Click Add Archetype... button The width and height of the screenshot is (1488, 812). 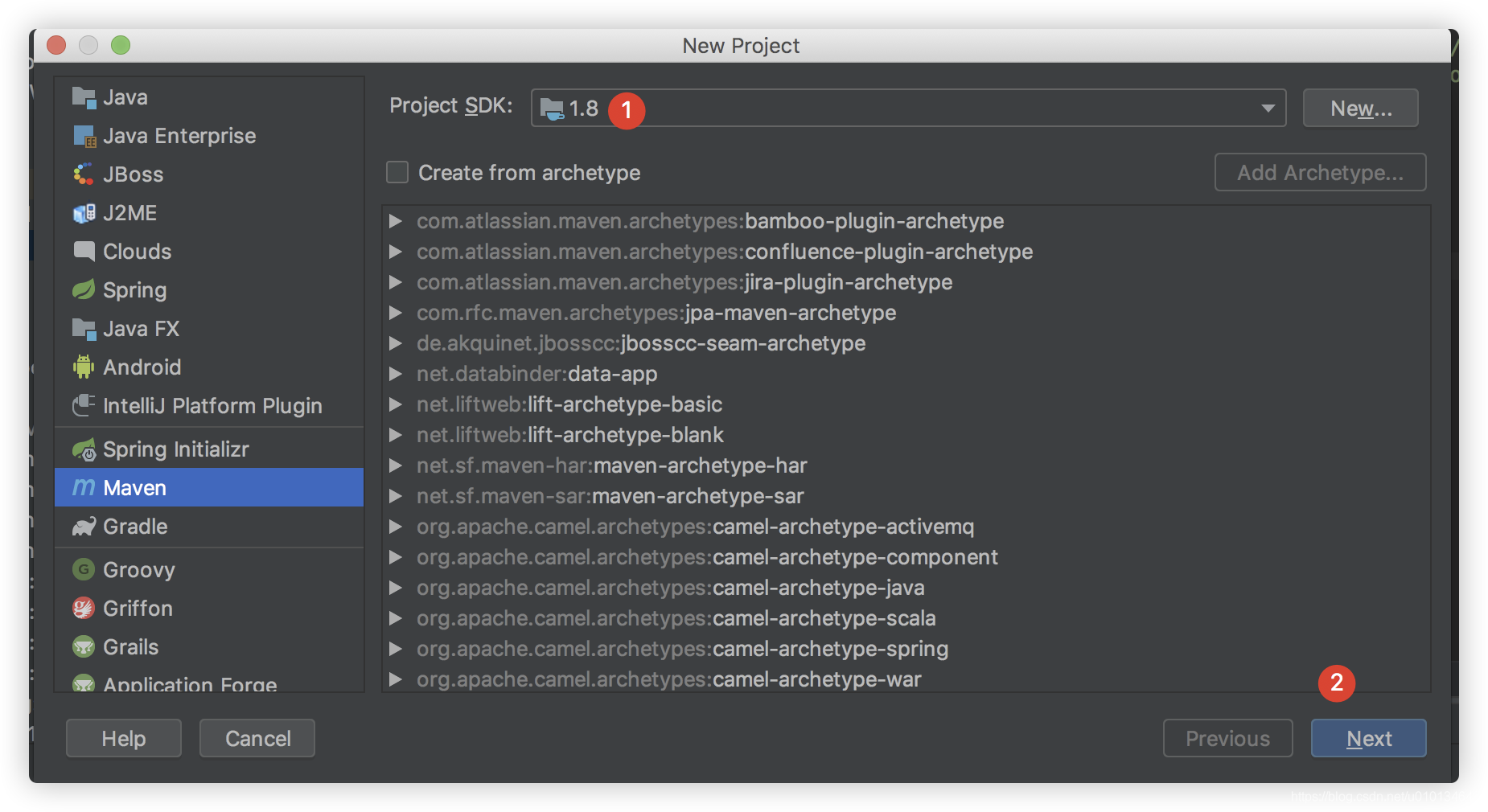coord(1320,172)
